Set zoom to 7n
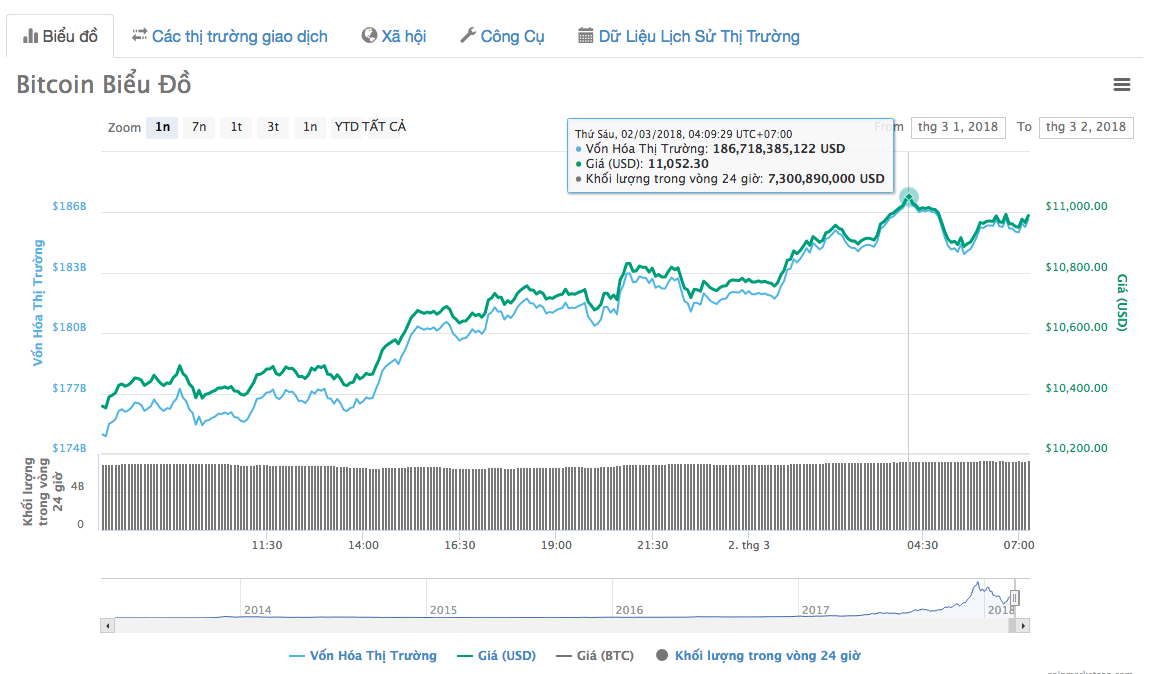The width and height of the screenshot is (1164, 674). [199, 127]
